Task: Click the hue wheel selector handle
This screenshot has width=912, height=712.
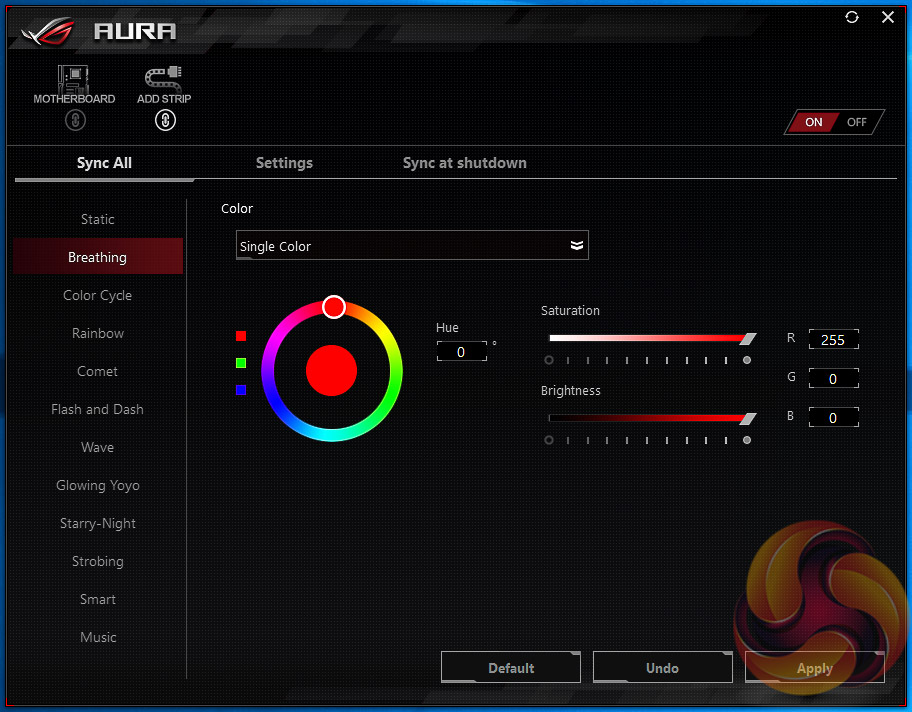Action: pos(334,307)
